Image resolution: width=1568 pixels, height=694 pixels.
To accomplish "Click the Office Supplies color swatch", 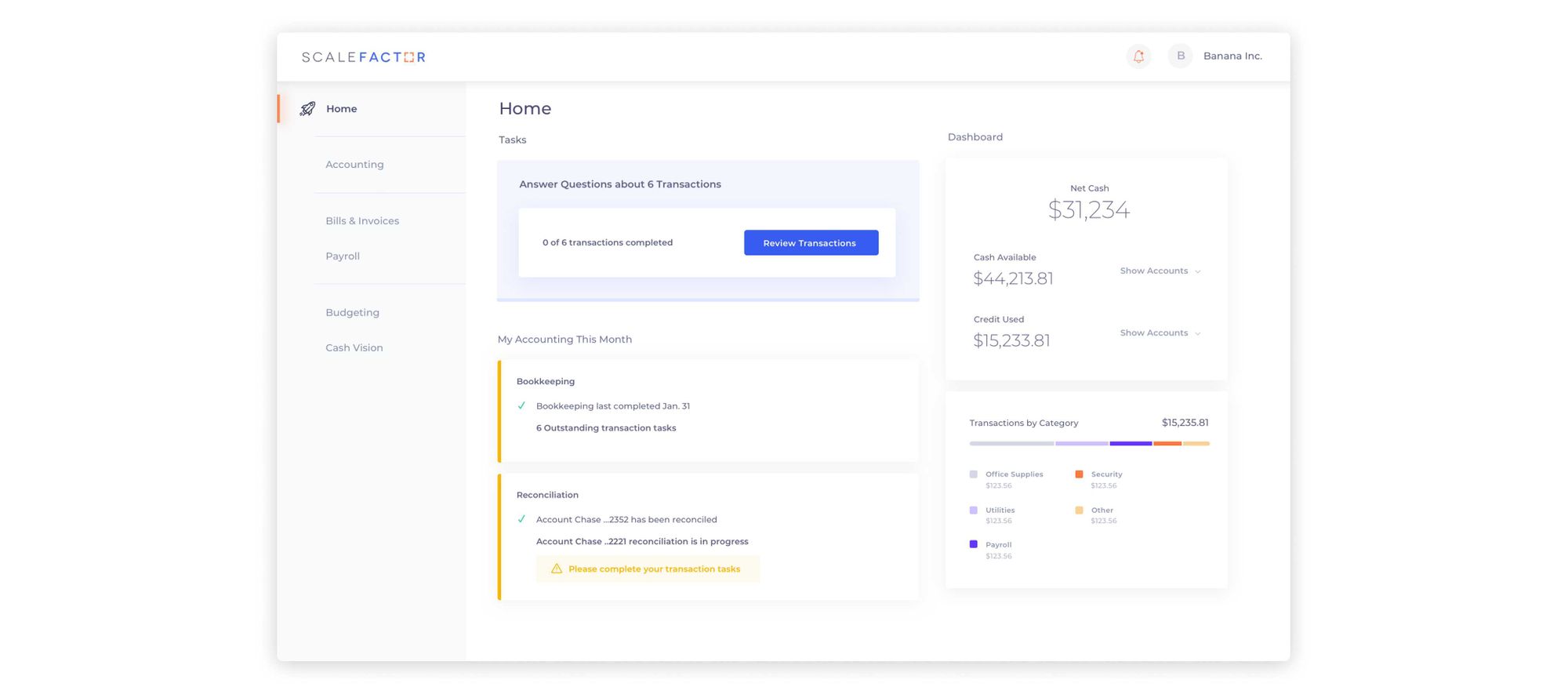I will [973, 474].
